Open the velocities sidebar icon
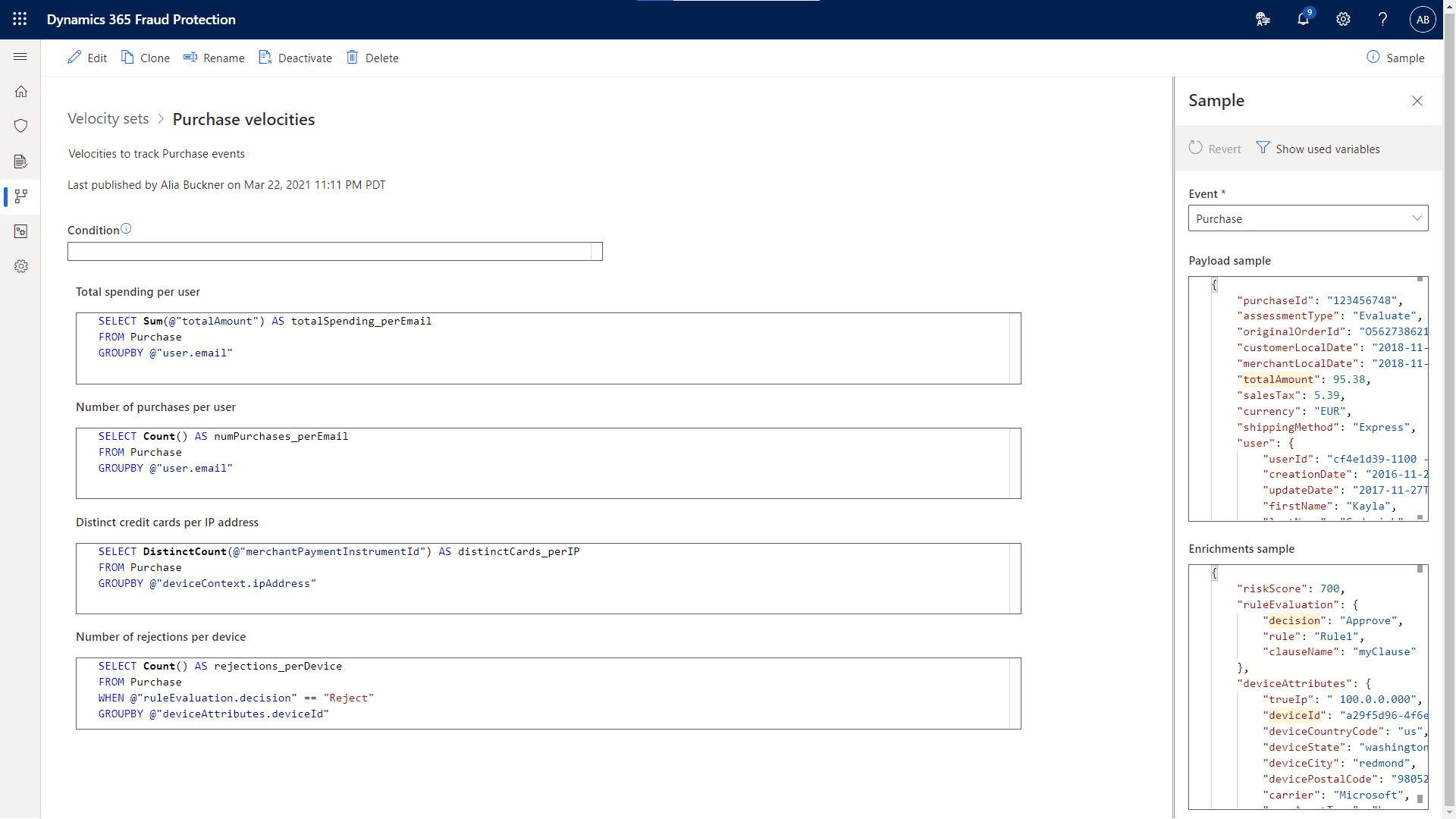1456x819 pixels. tap(20, 196)
